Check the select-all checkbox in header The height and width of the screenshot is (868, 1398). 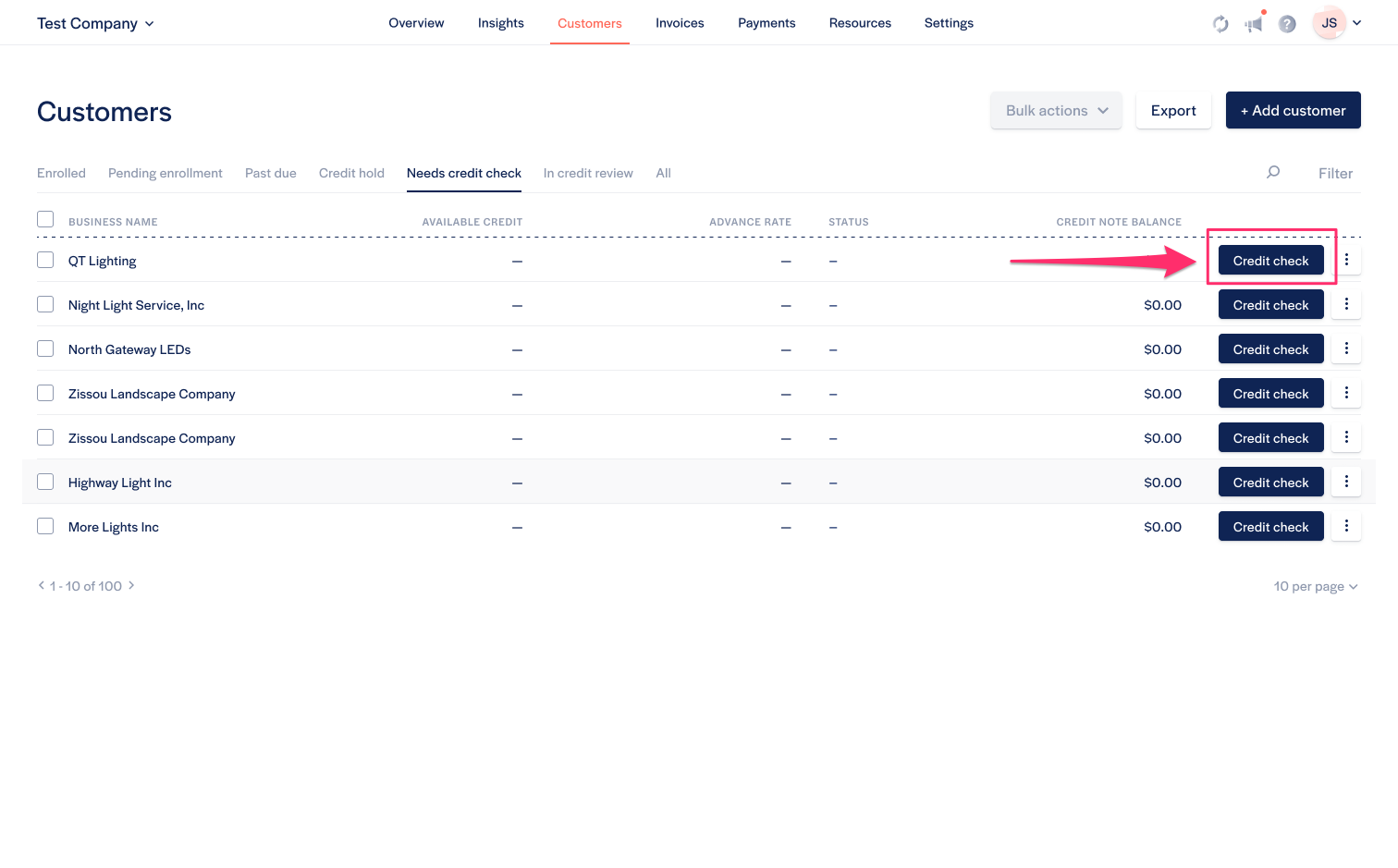coord(45,219)
